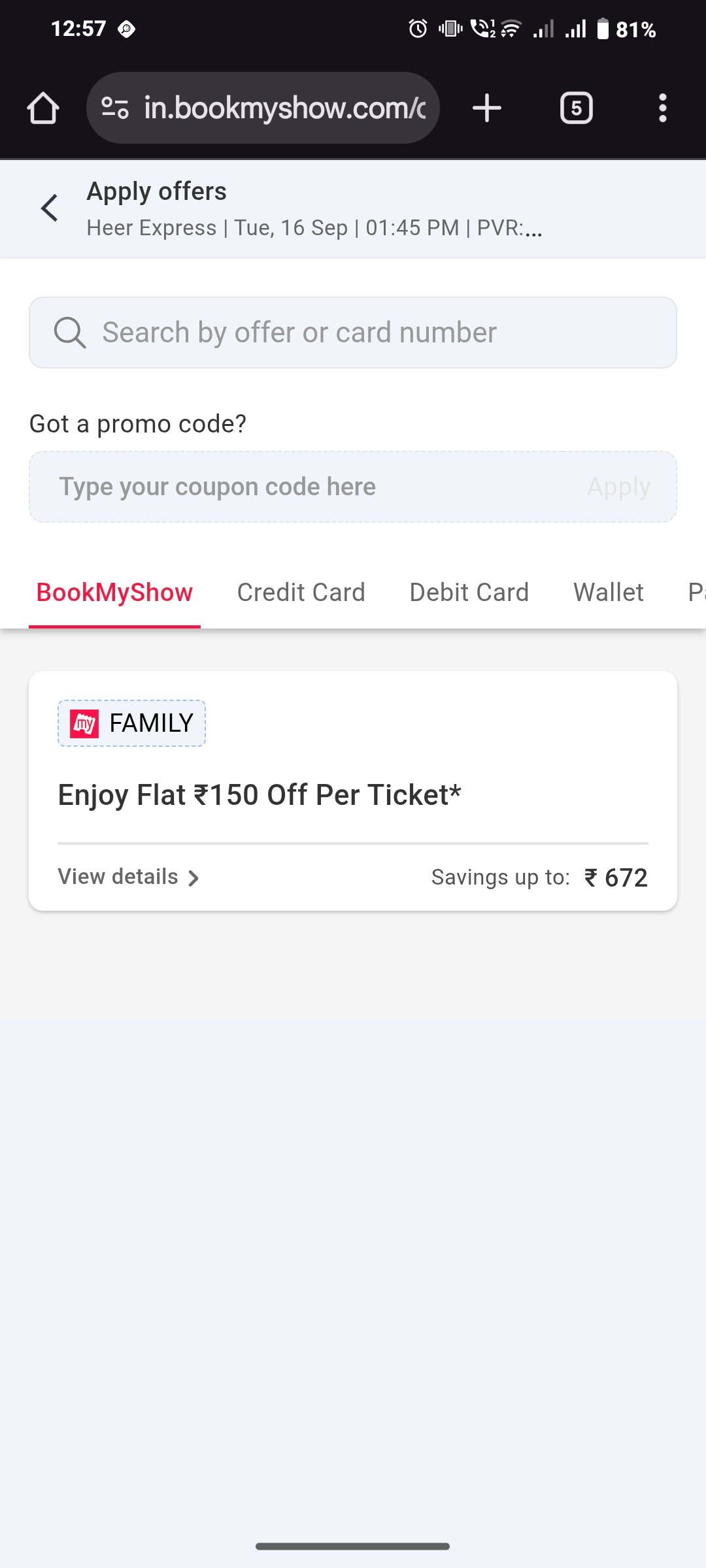Switch to the Debit Card tab
706x1568 pixels.
pos(469,593)
